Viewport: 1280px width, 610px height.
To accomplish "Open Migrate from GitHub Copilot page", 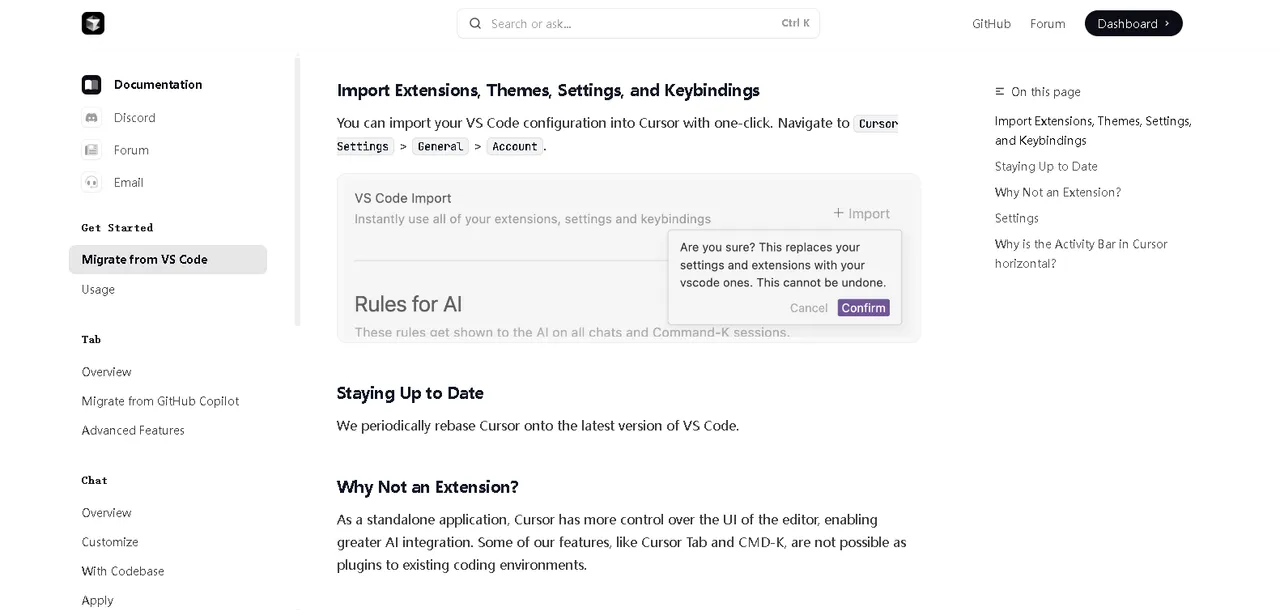I will 160,401.
